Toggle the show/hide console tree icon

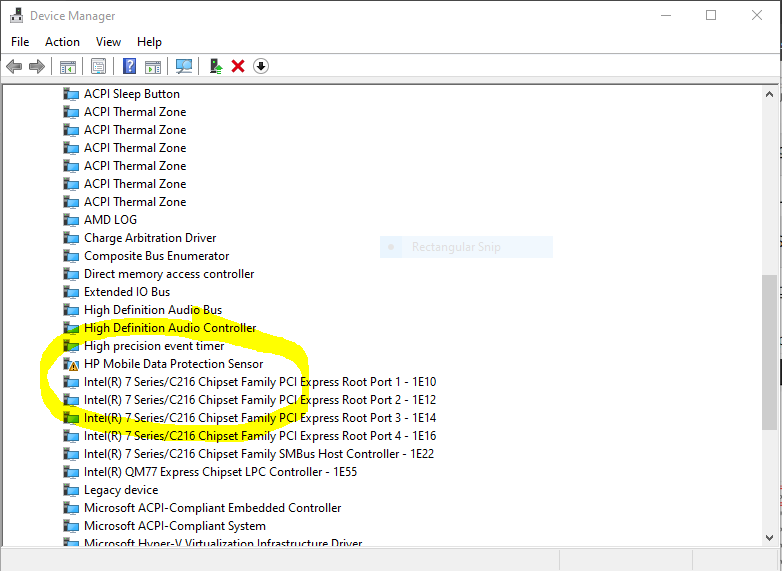pyautogui.click(x=68, y=66)
